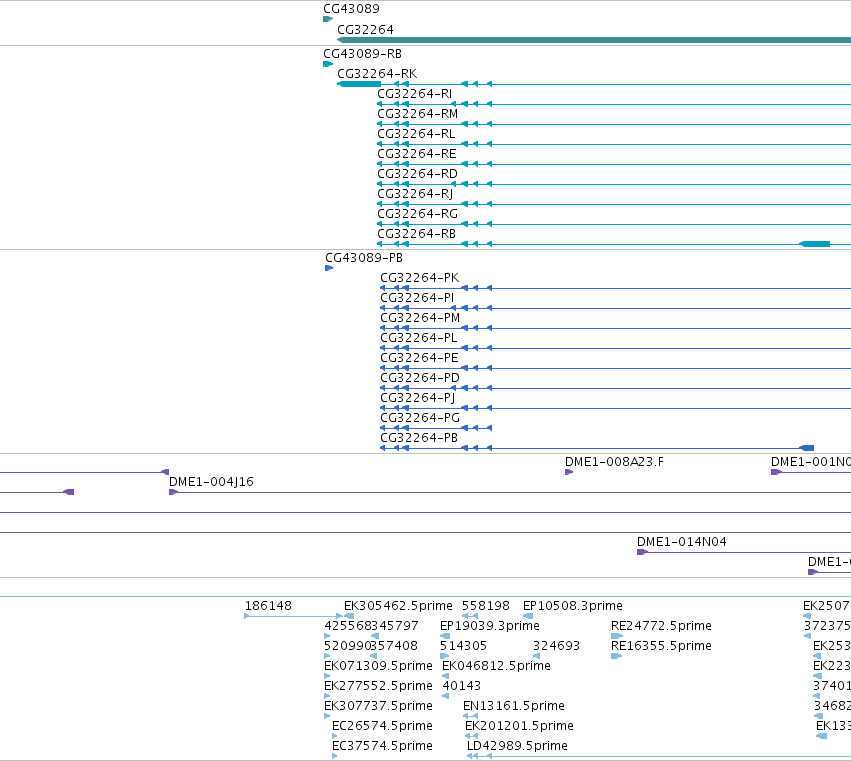Choose the CG32264-PM CDS label

pyautogui.click(x=420, y=318)
